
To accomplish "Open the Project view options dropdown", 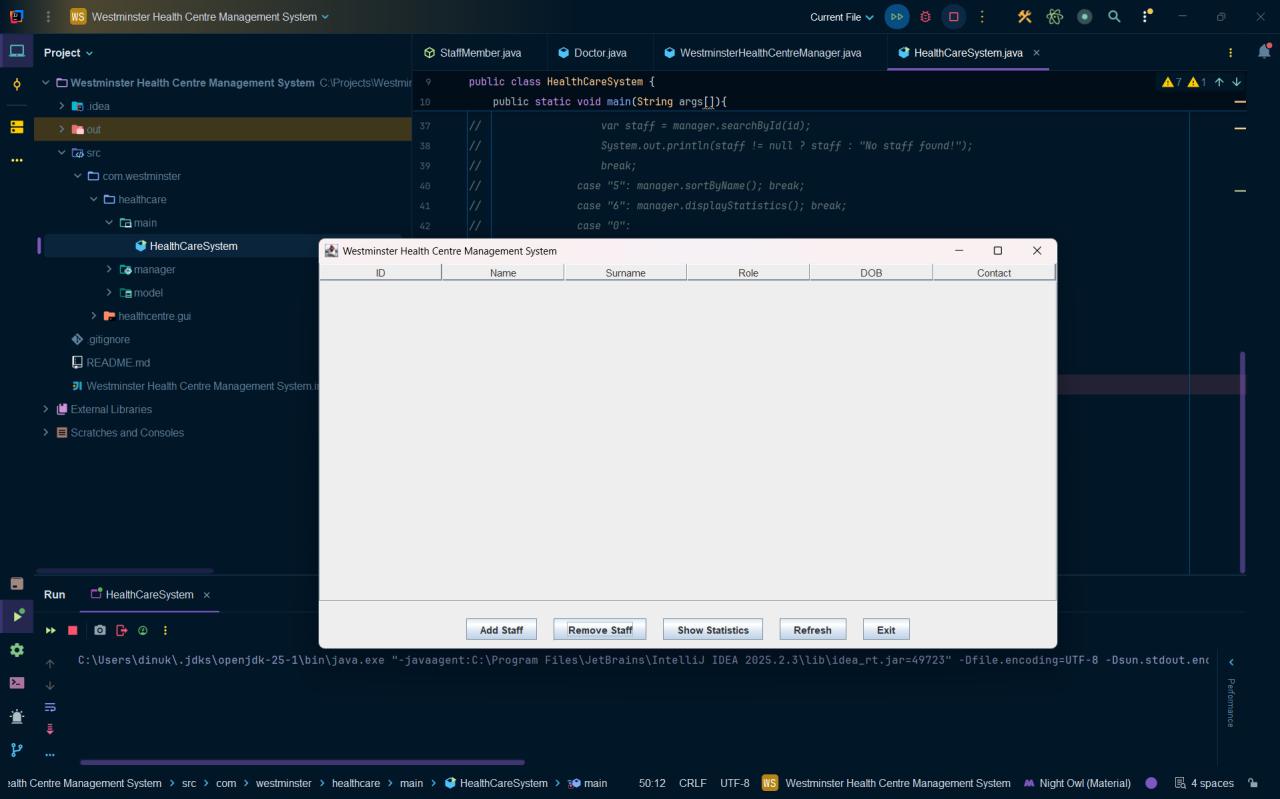I will pyautogui.click(x=68, y=53).
